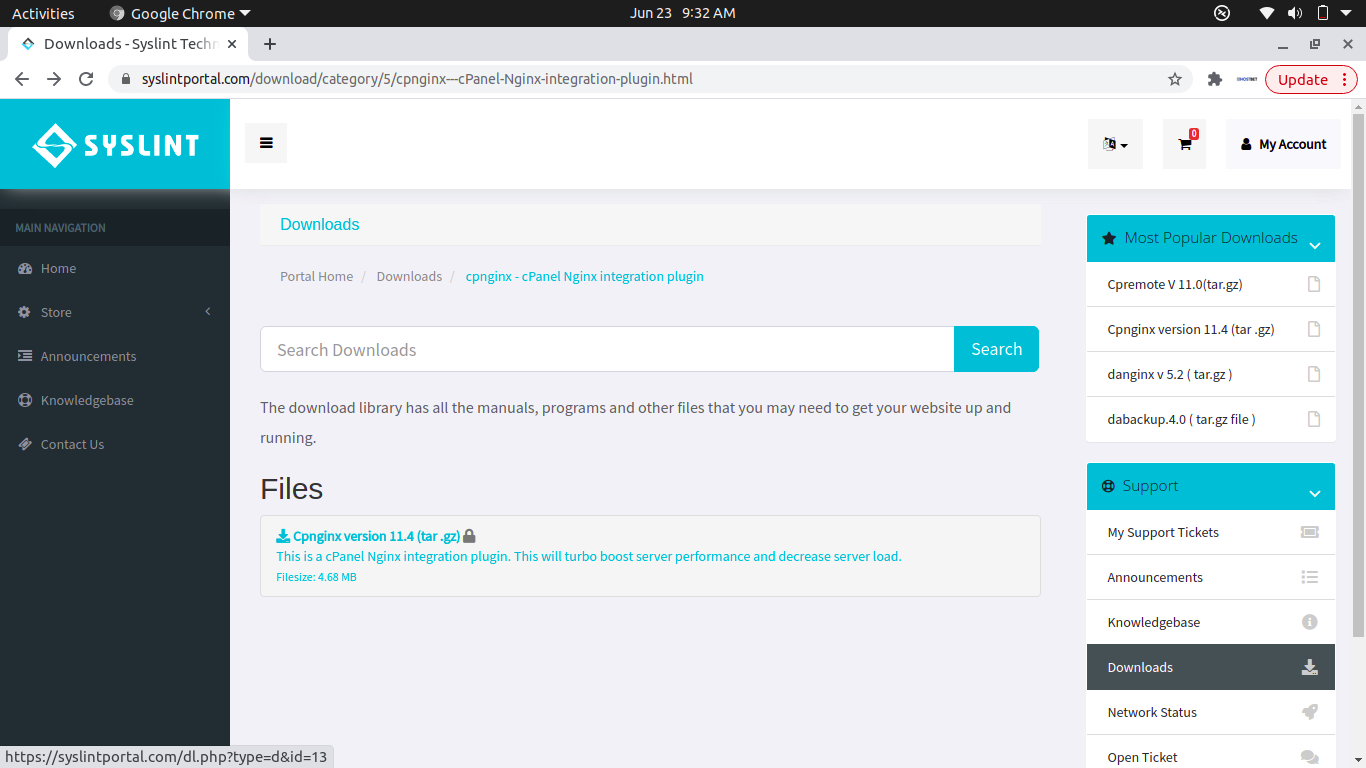
Task: Open danginx v 5.2 download
Action: (x=1170, y=374)
